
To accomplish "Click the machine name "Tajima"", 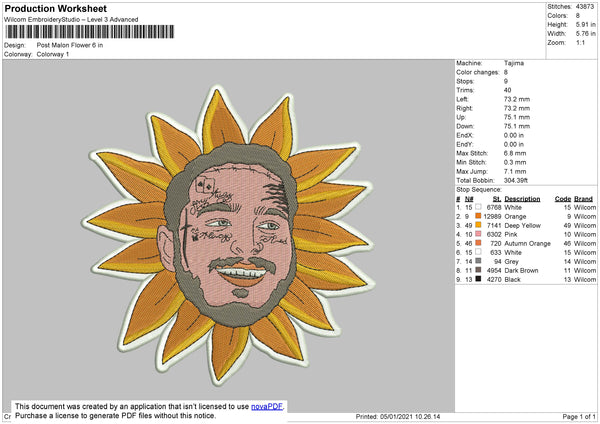I will coord(514,63).
